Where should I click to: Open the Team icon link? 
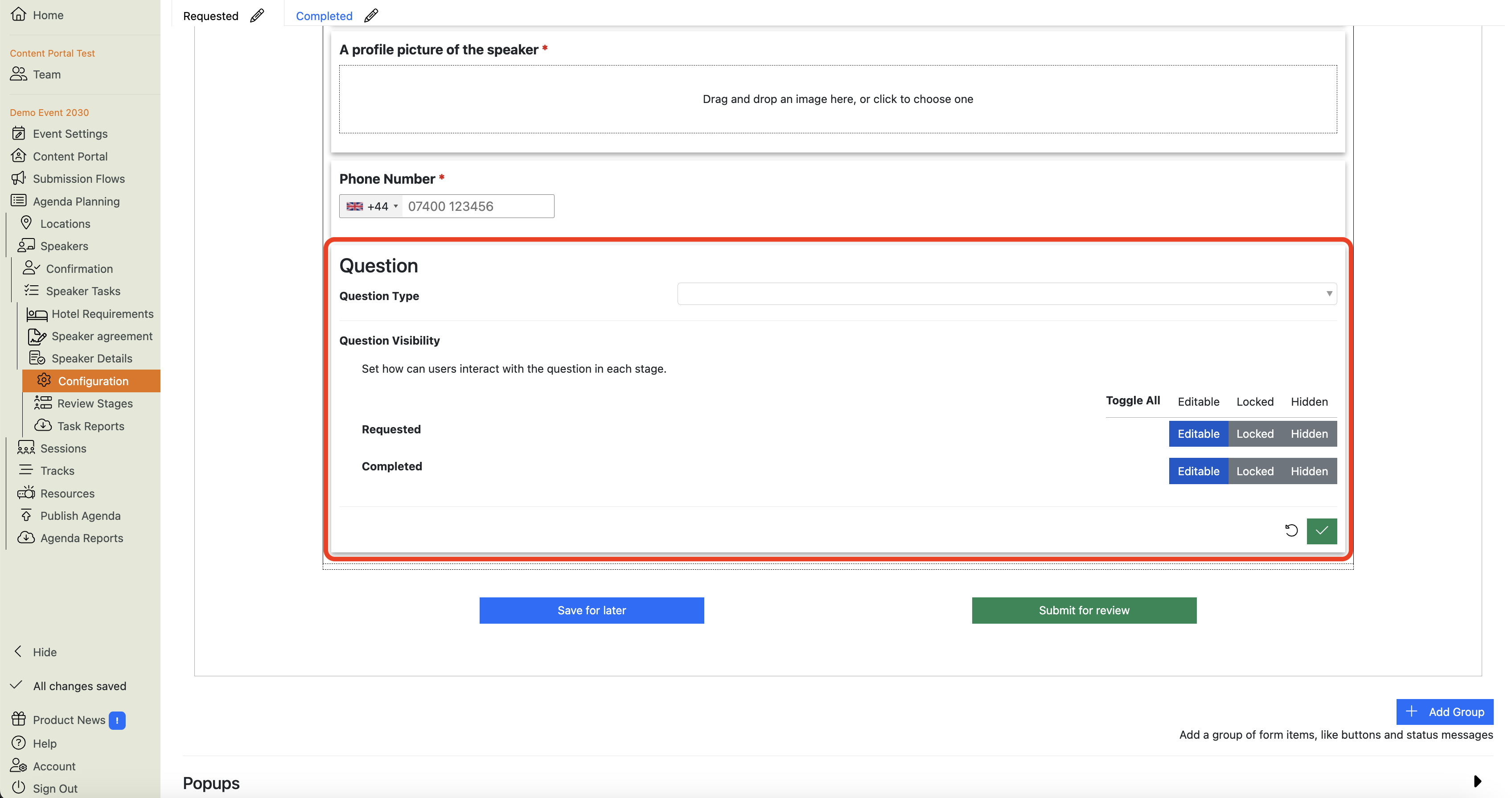[x=19, y=74]
